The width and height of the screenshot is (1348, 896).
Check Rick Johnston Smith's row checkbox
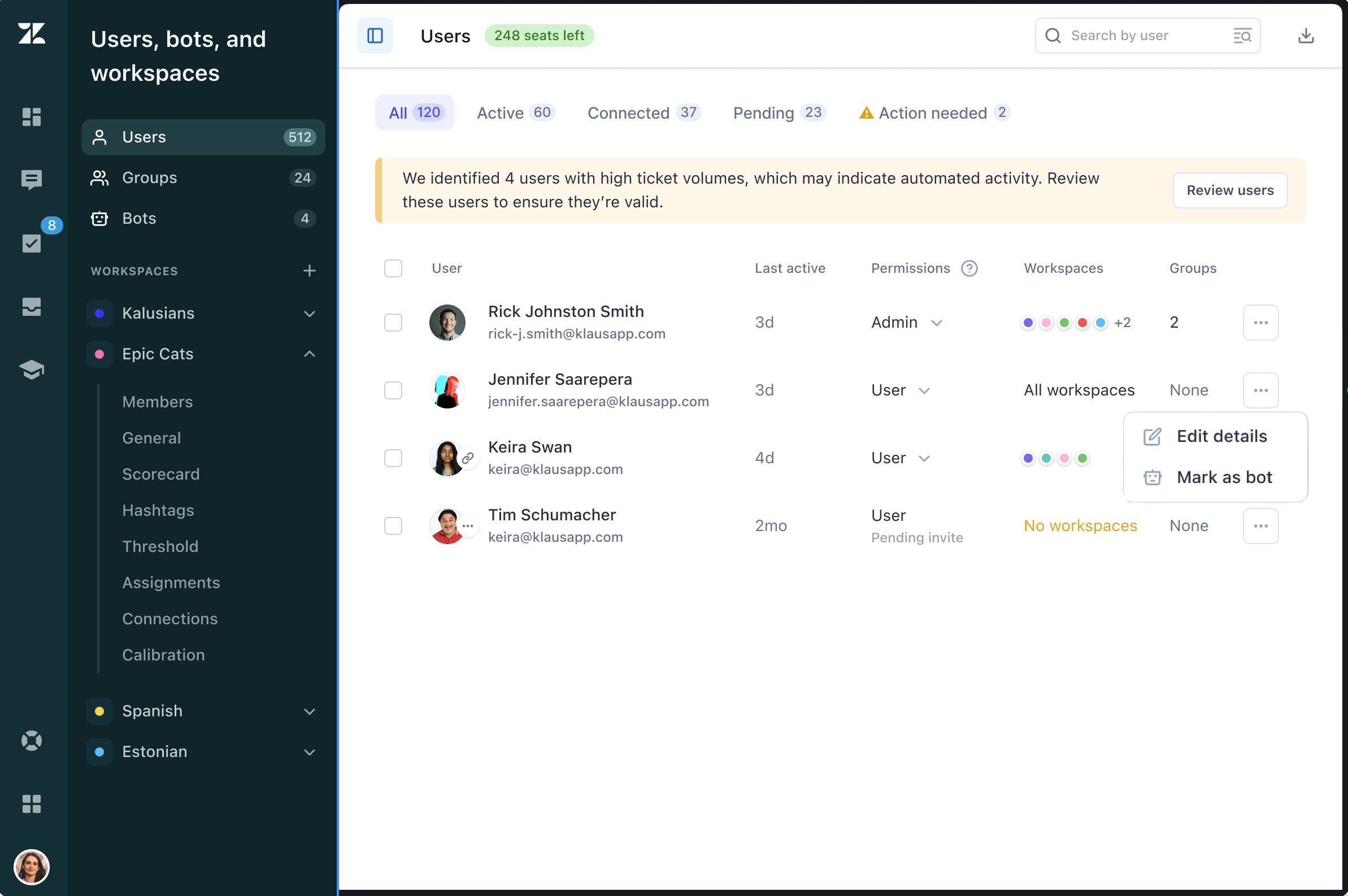pos(393,322)
